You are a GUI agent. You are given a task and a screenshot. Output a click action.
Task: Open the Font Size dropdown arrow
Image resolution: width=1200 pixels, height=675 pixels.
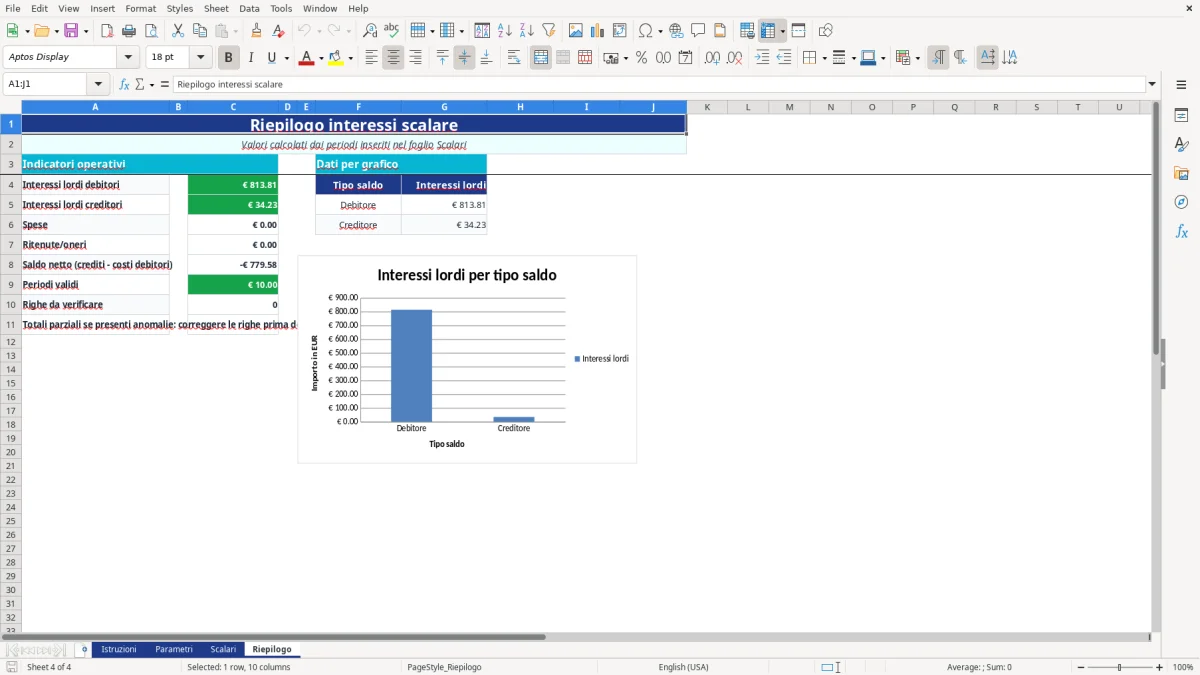point(201,58)
